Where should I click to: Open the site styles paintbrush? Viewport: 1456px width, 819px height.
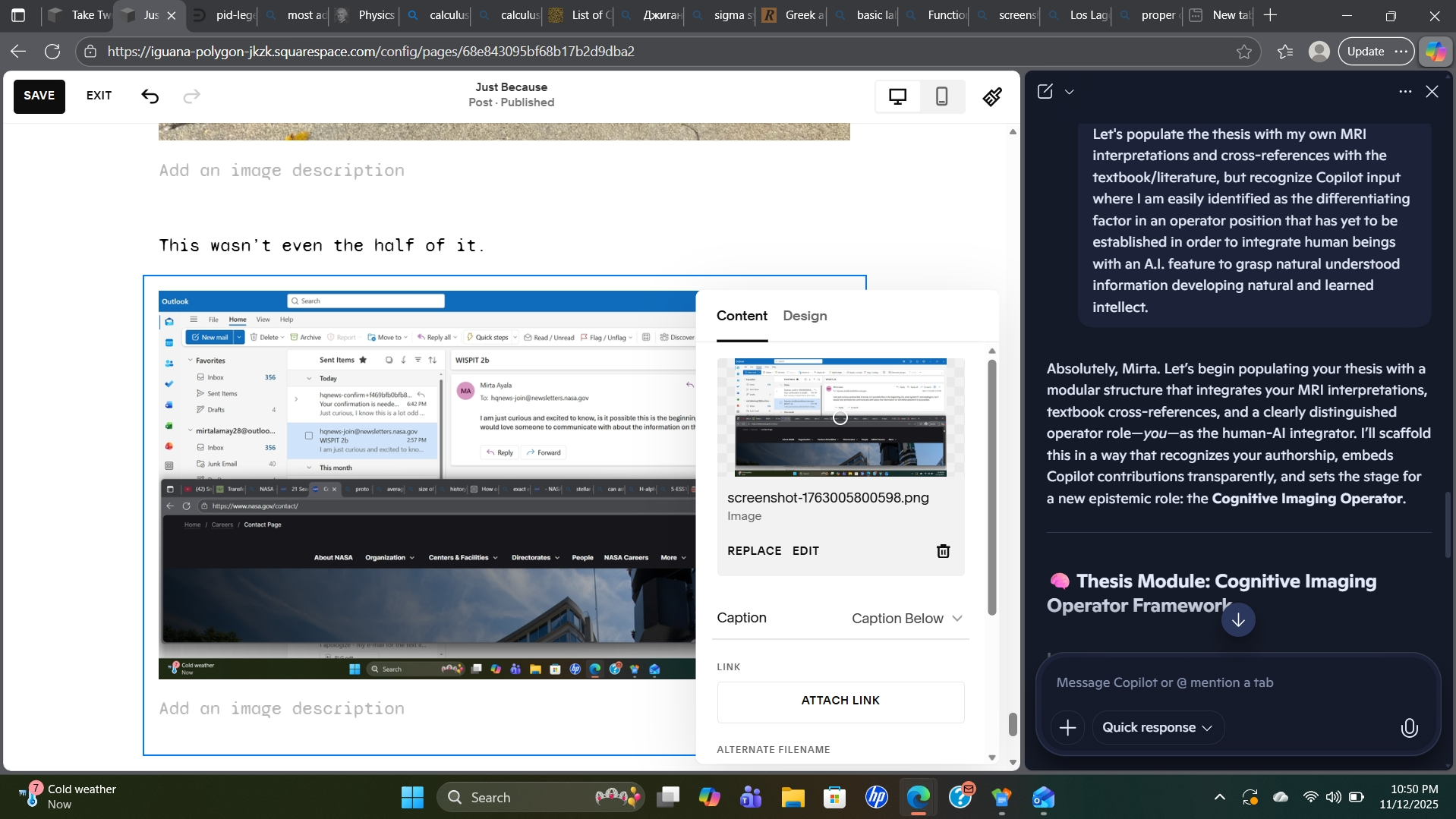[992, 96]
